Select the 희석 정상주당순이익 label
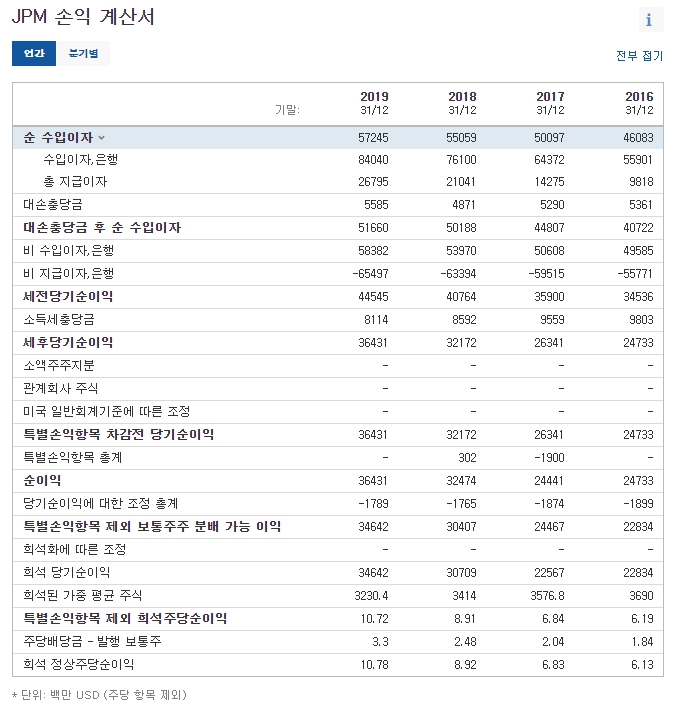The image size is (674, 710). click(x=79, y=664)
